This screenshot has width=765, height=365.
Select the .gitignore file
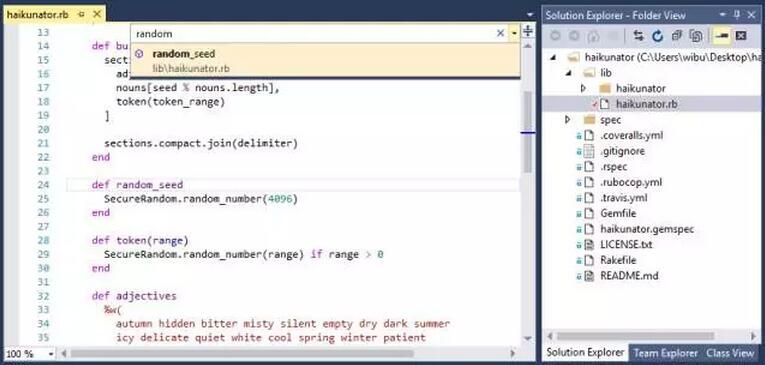pos(622,151)
